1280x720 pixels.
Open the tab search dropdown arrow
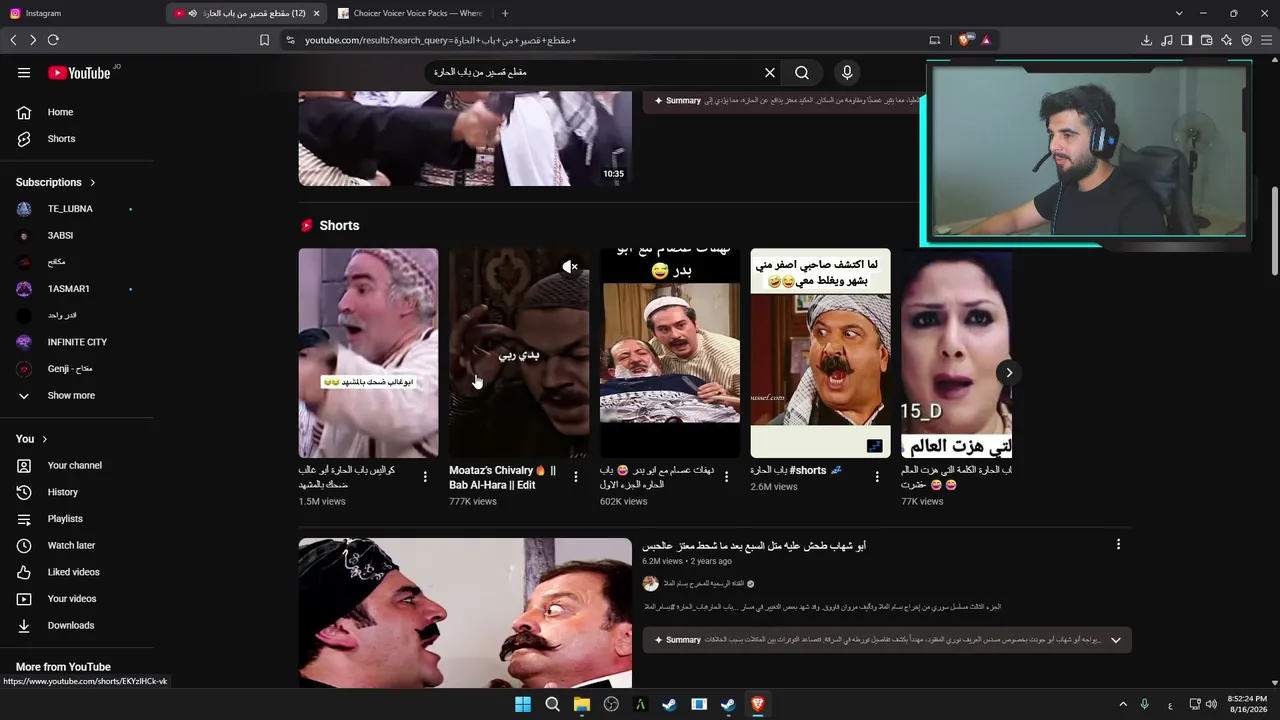pos(1179,13)
